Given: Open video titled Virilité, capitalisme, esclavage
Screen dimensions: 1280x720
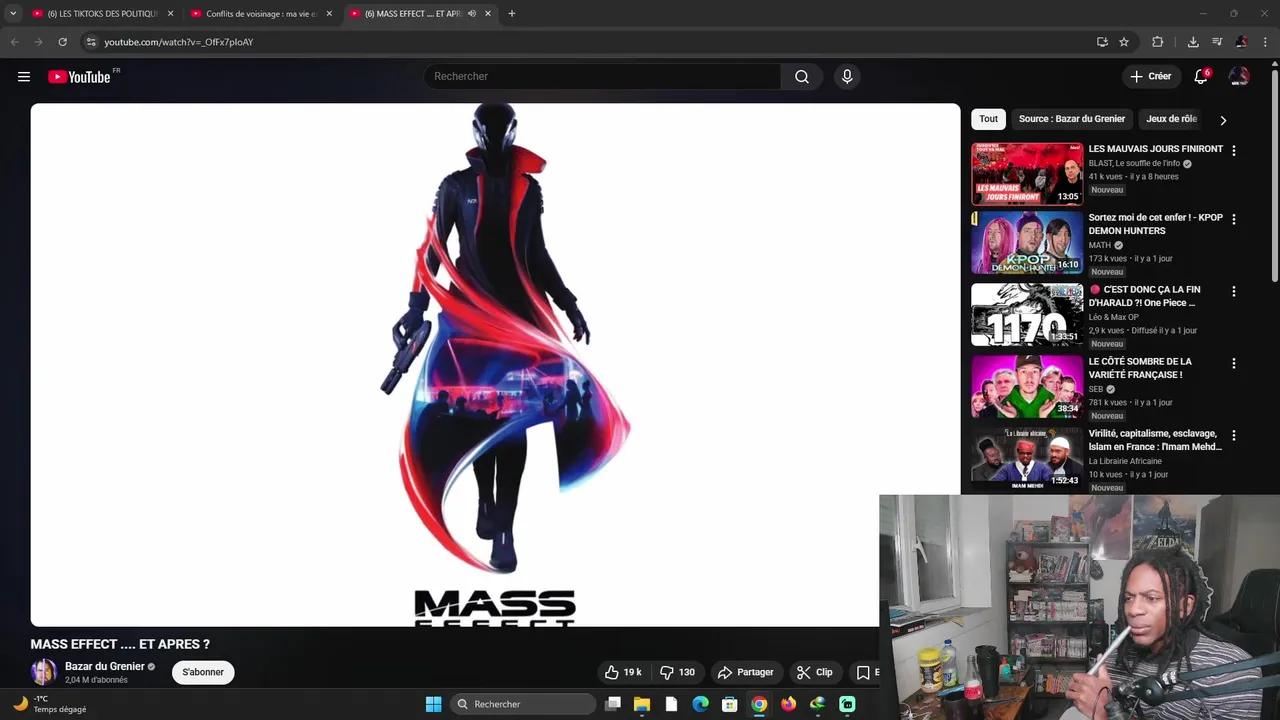Looking at the screenshot, I should coord(1156,440).
